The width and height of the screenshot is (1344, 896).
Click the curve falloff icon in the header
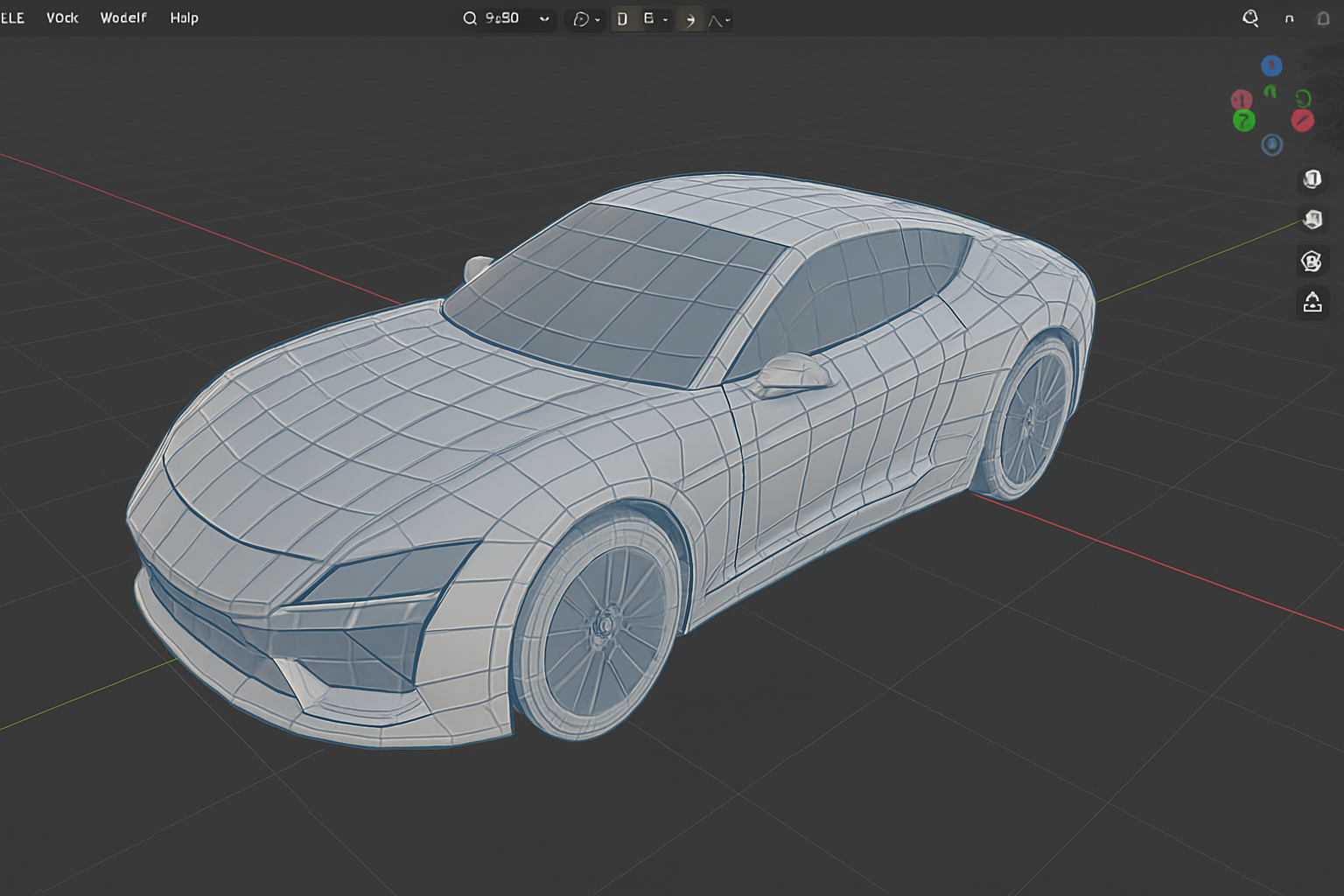715,20
